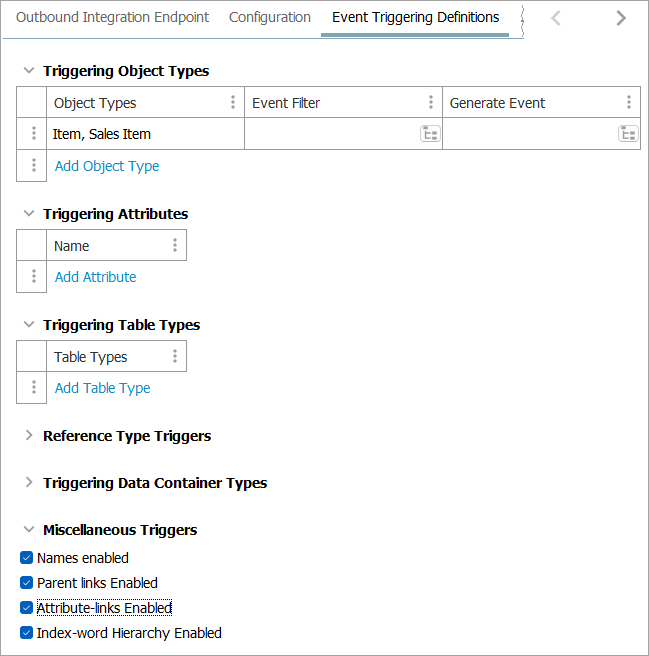Open Table Types column options menu
Screen dimensions: 649x656
[175, 356]
